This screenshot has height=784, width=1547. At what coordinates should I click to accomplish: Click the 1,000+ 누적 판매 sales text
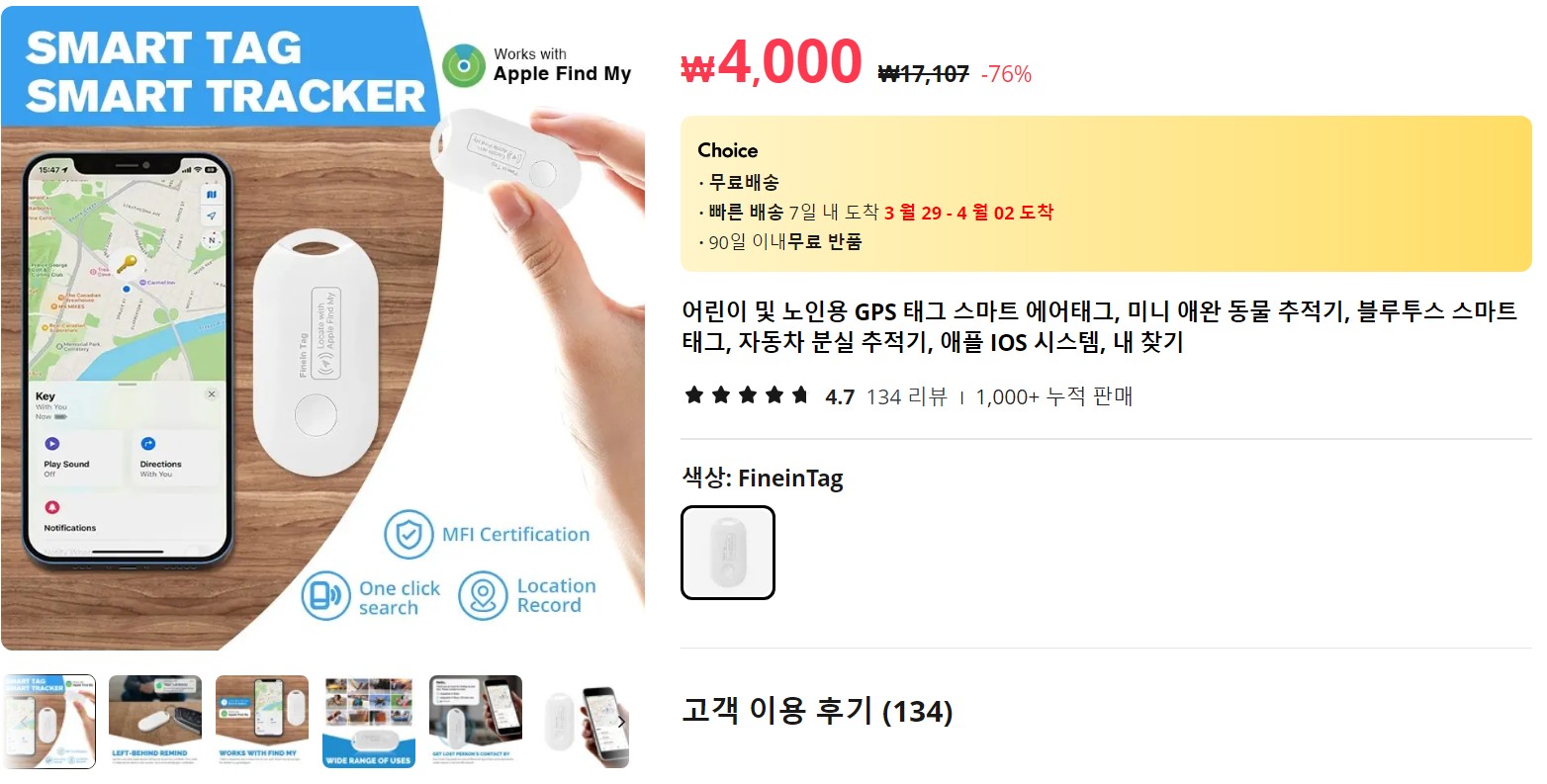pos(1054,397)
